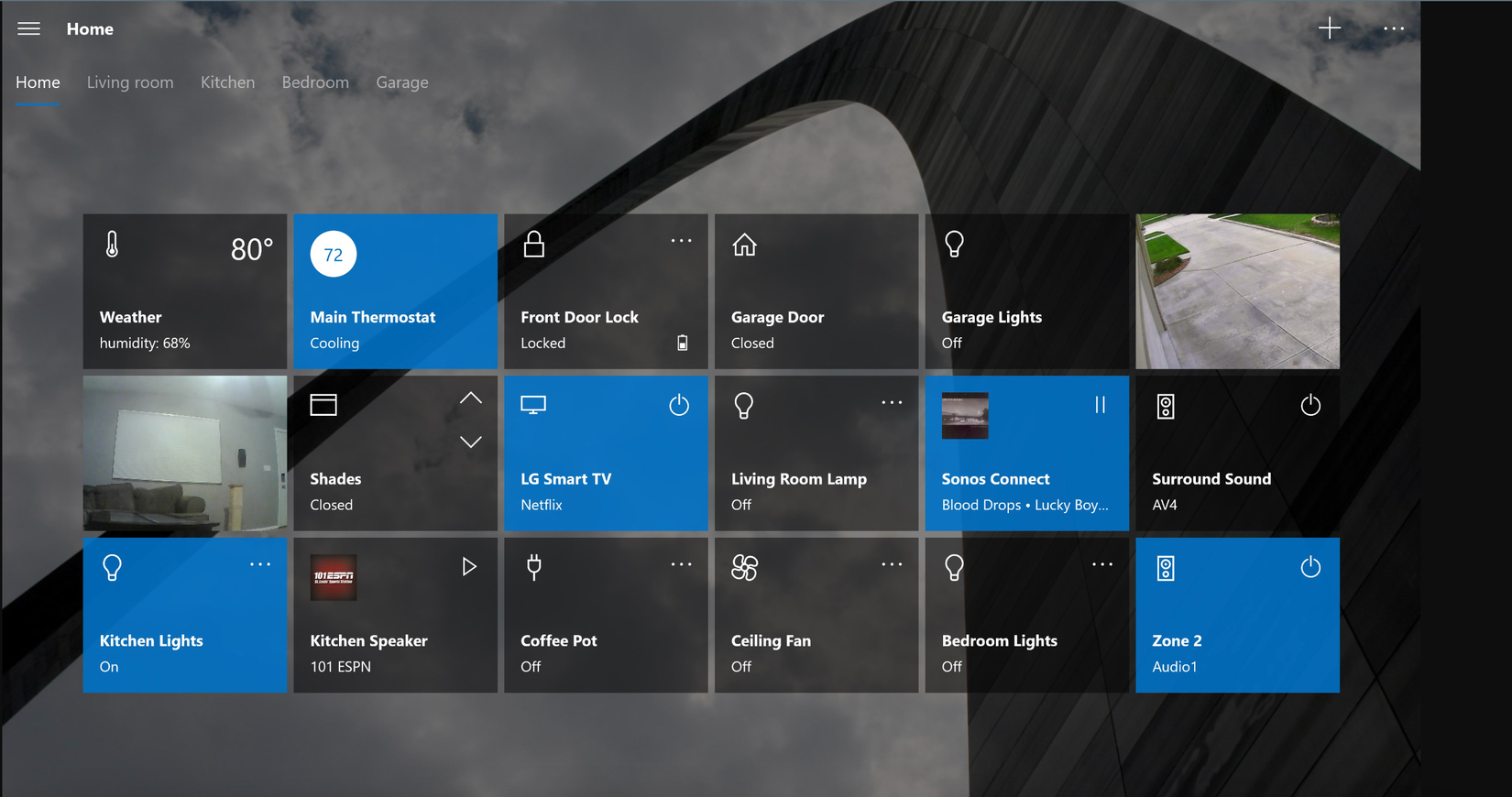Click the Garage Lights bulb icon
Viewport: 1512px width, 797px height.
pos(954,245)
